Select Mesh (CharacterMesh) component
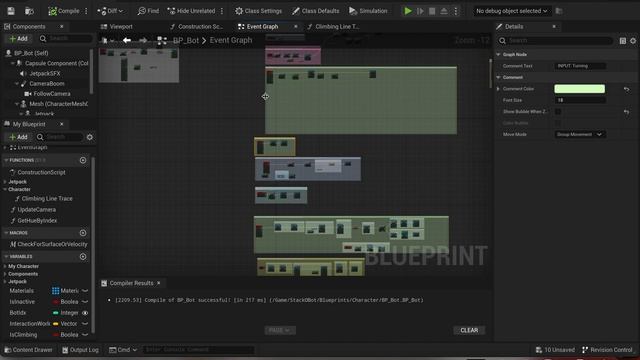The width and height of the screenshot is (640, 360). click(x=58, y=104)
